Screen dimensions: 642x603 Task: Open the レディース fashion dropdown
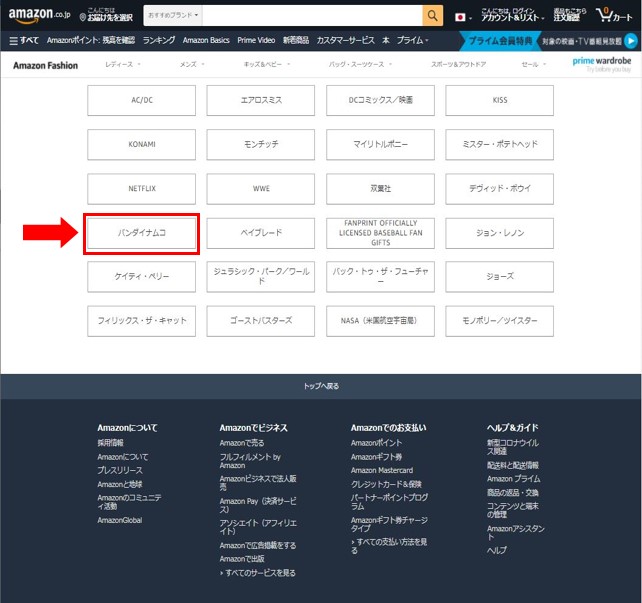click(x=122, y=64)
